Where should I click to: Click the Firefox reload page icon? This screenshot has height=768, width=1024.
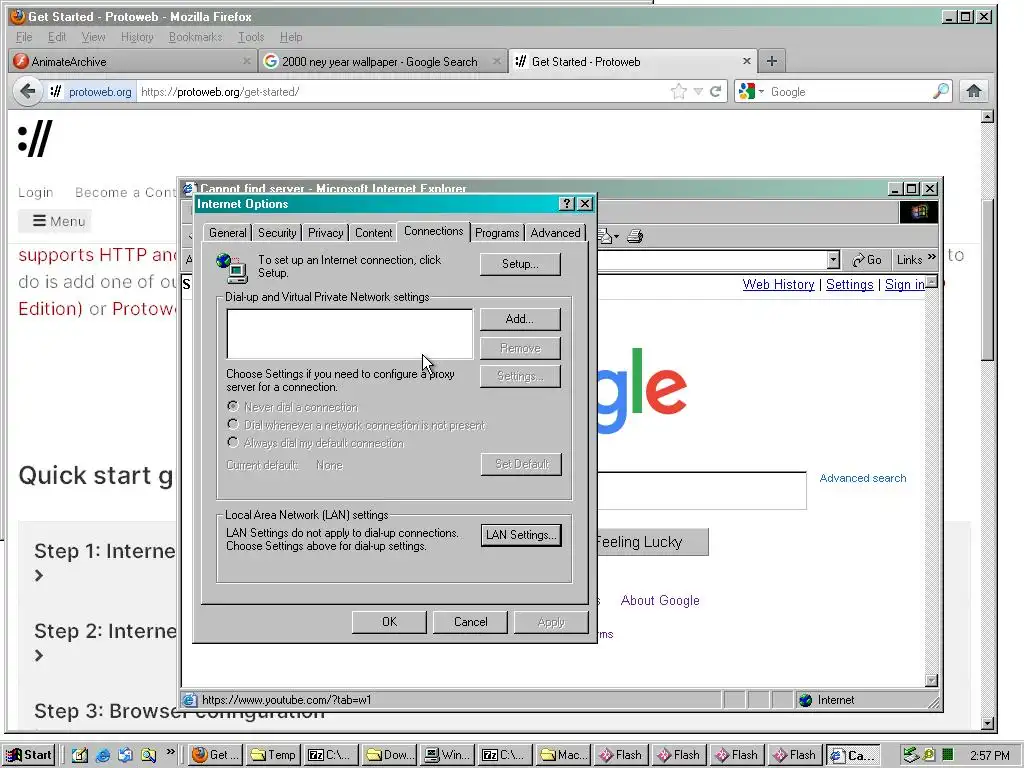click(716, 91)
